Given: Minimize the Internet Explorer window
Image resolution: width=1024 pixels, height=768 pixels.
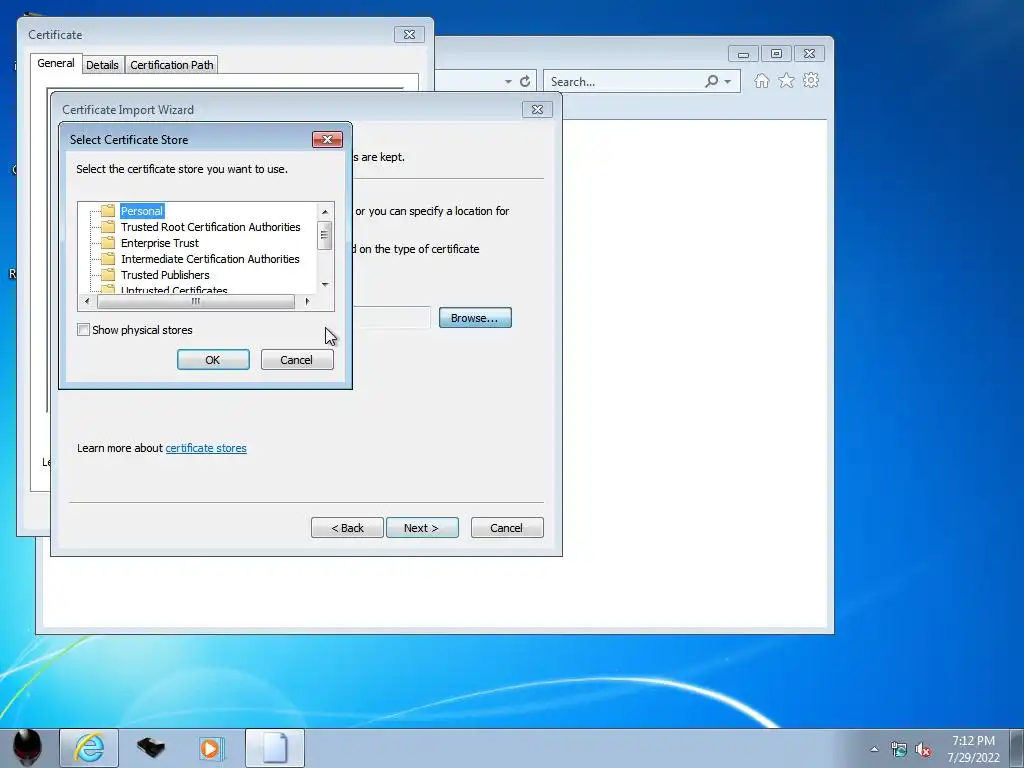Looking at the screenshot, I should (743, 54).
